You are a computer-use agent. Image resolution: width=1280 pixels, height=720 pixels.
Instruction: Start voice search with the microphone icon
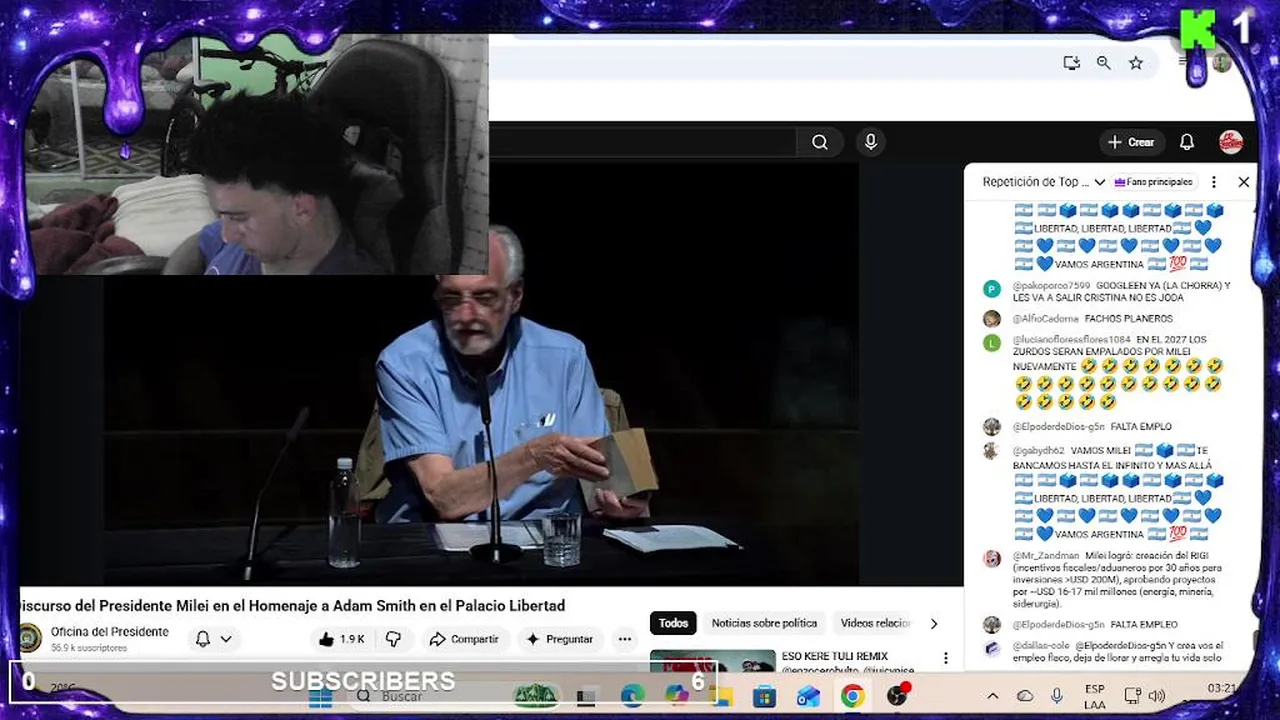coord(870,142)
